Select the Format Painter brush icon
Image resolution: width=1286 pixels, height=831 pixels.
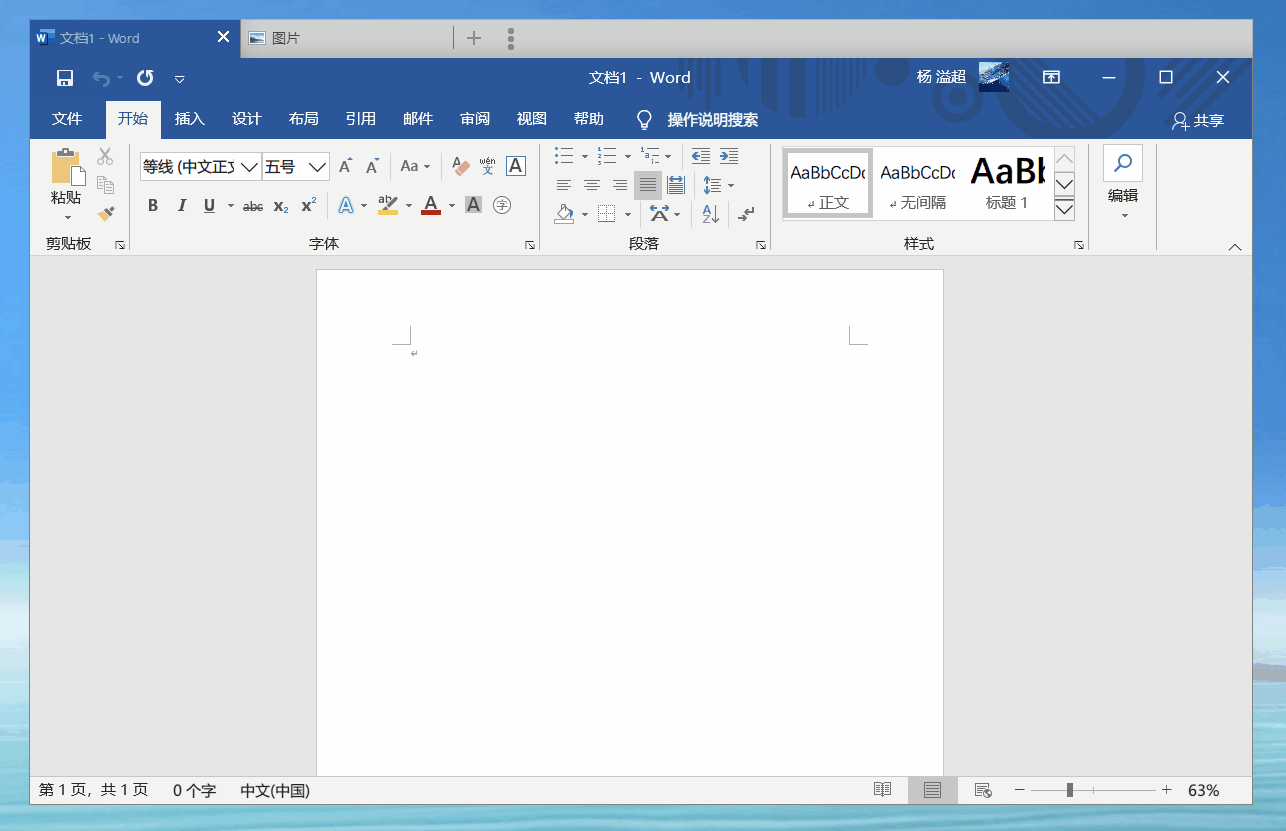coord(106,213)
